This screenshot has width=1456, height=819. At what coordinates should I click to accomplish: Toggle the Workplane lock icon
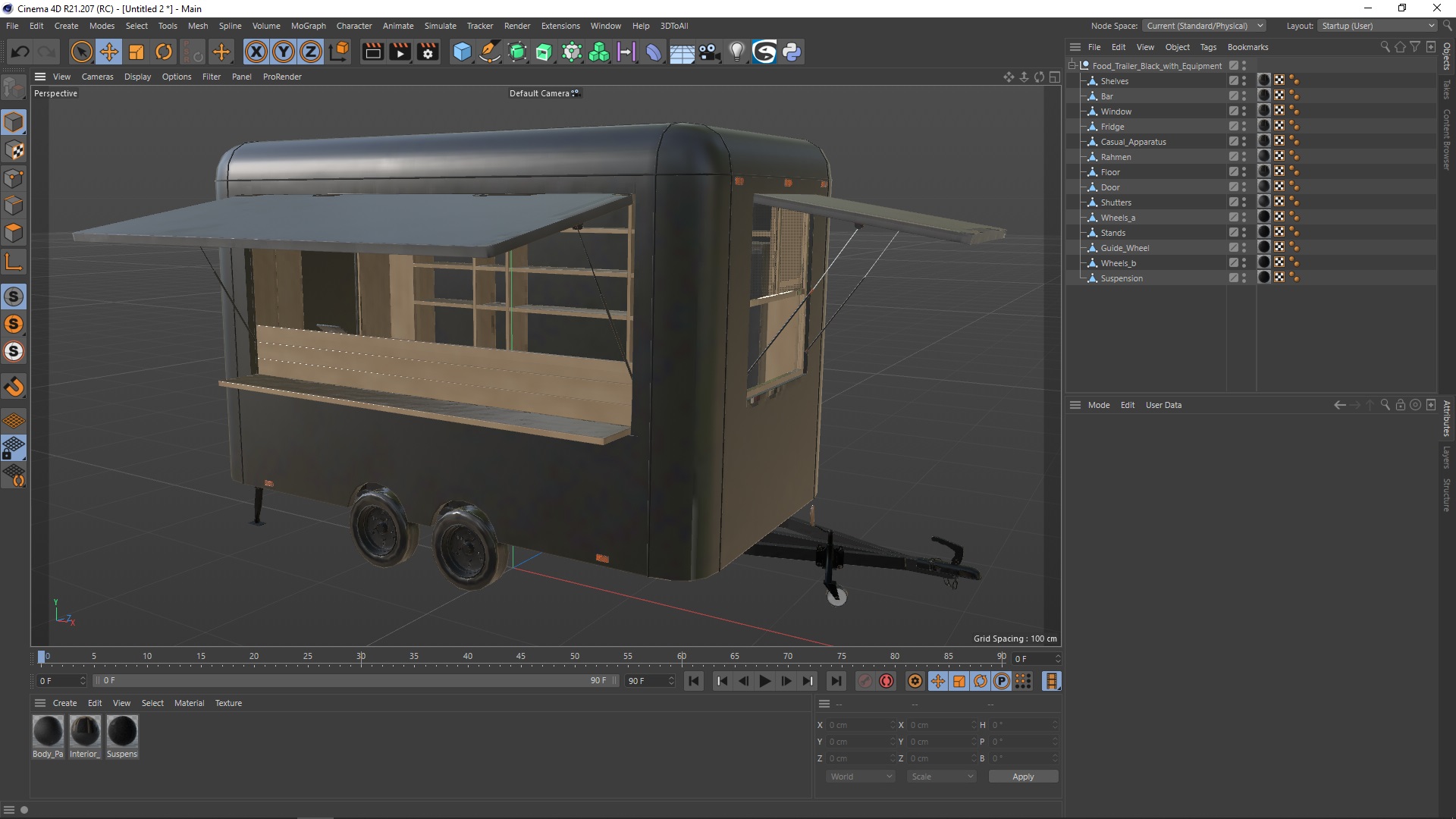14,447
